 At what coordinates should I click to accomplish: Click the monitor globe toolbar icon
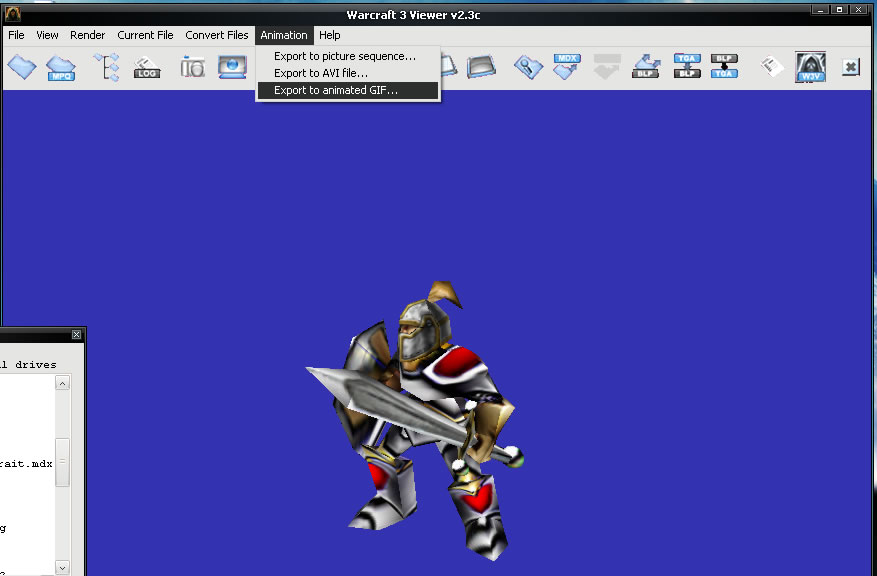tap(232, 67)
